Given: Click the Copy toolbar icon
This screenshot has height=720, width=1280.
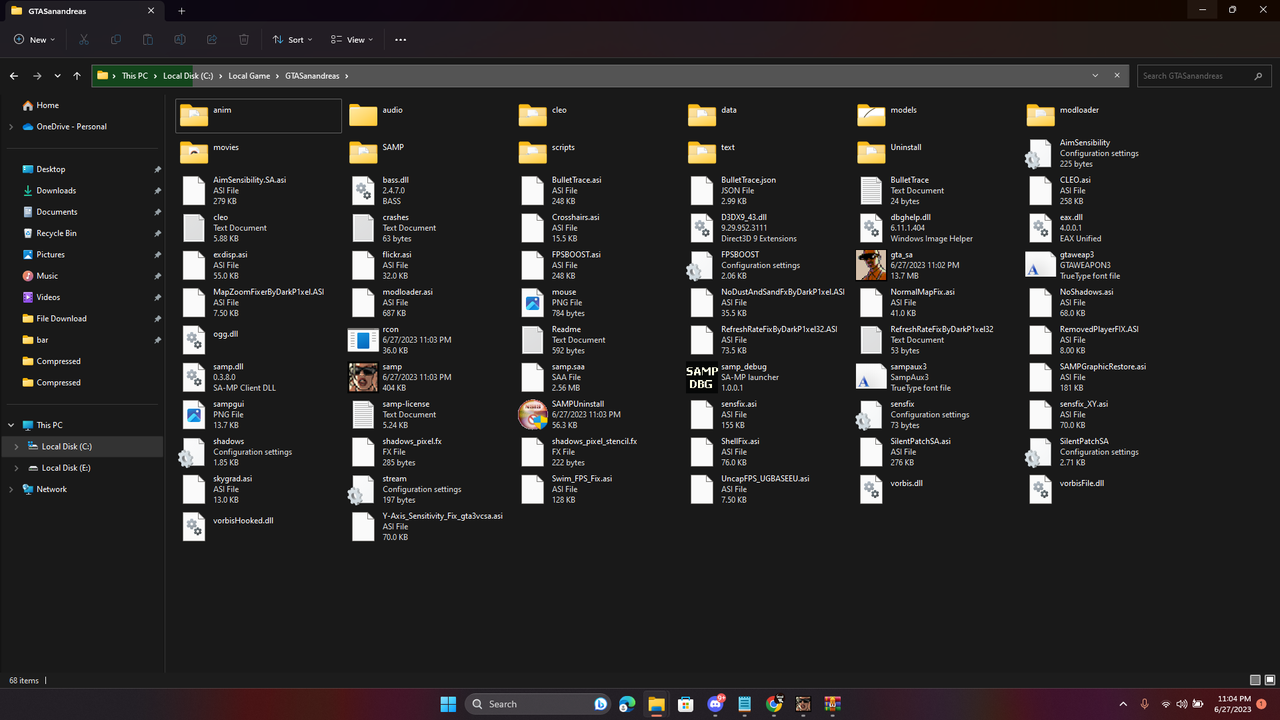Looking at the screenshot, I should pos(116,40).
